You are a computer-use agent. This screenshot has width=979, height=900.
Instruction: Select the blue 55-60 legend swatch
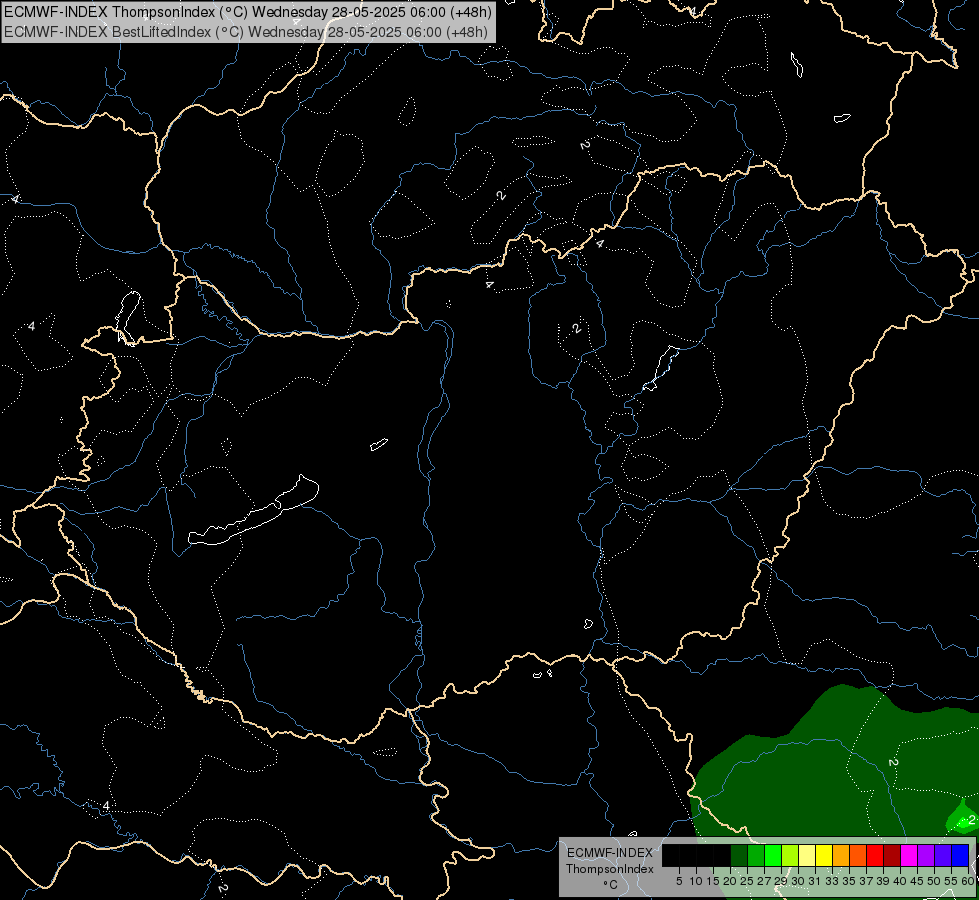click(960, 855)
